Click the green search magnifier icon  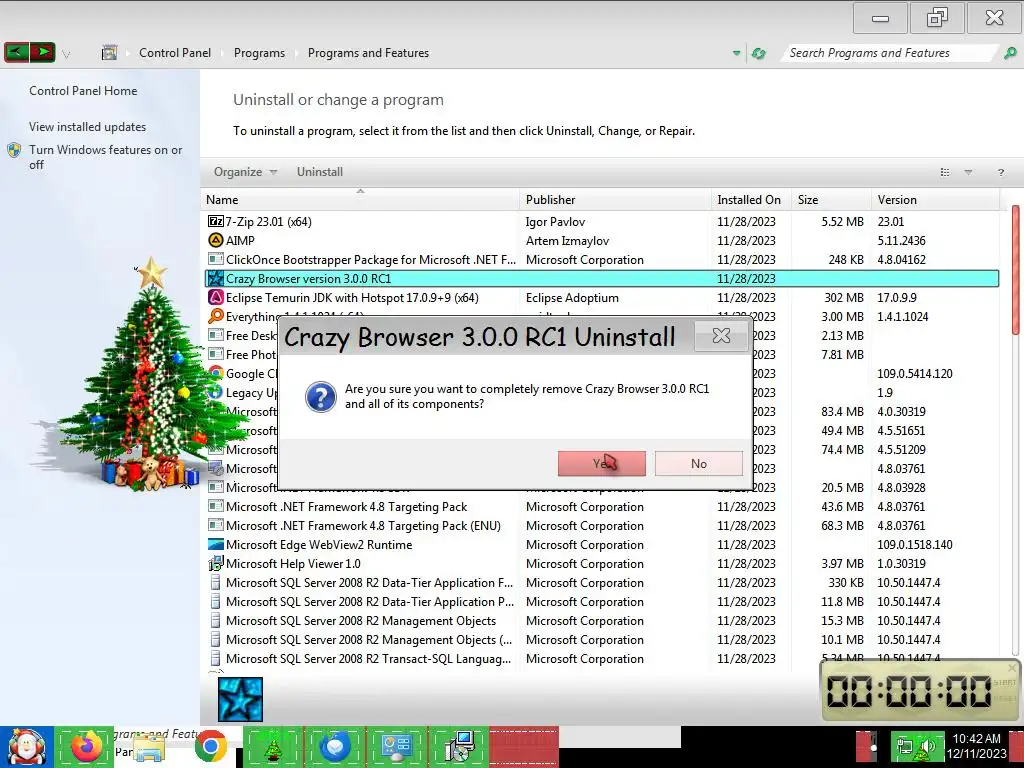(1010, 53)
